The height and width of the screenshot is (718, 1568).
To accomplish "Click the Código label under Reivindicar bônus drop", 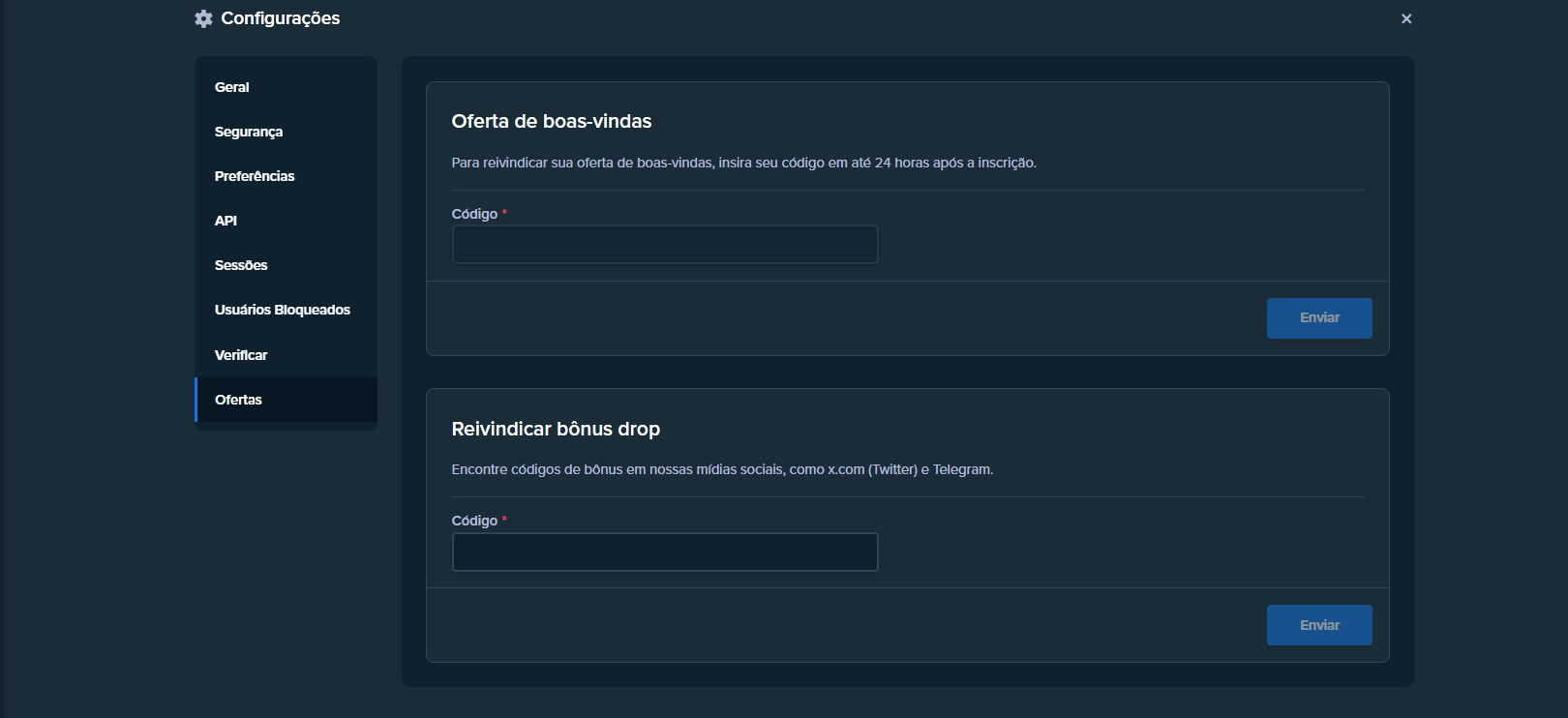I will pos(474,521).
